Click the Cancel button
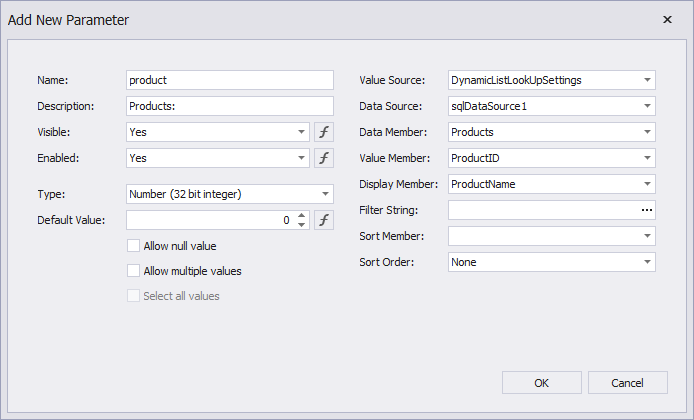This screenshot has width=694, height=420. (x=628, y=382)
